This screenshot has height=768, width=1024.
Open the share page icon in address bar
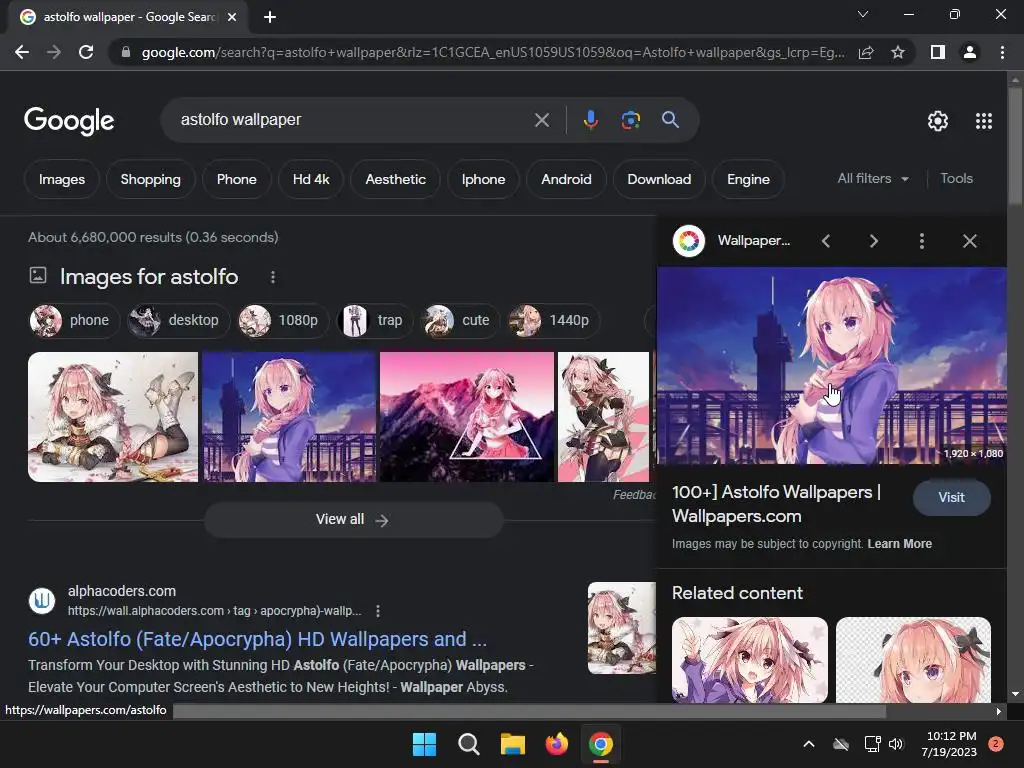[866, 52]
